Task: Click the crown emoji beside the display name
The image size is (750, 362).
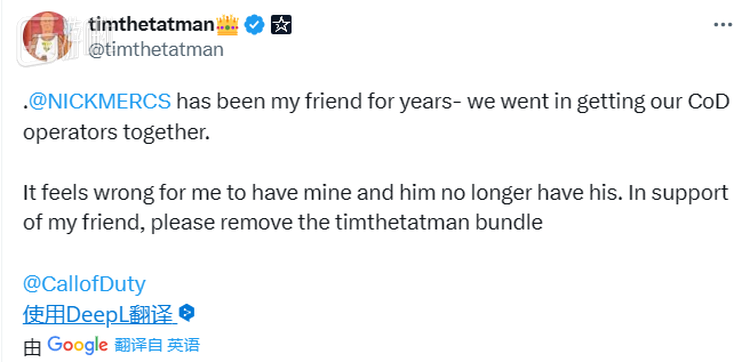Action: coord(227,24)
